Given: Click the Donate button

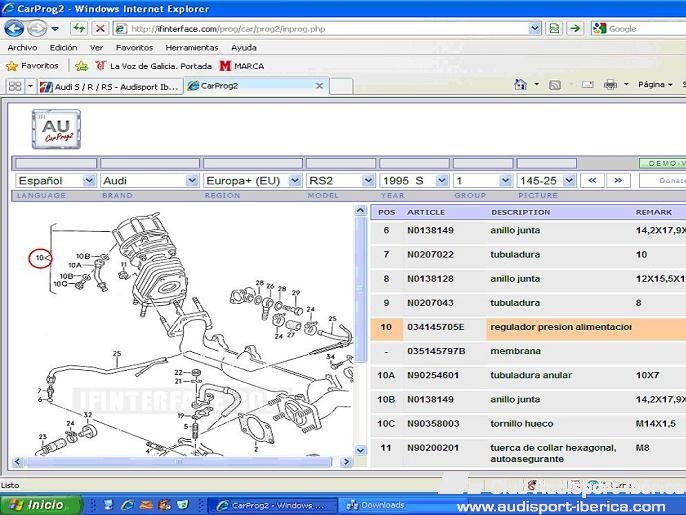Looking at the screenshot, I should click(x=662, y=180).
